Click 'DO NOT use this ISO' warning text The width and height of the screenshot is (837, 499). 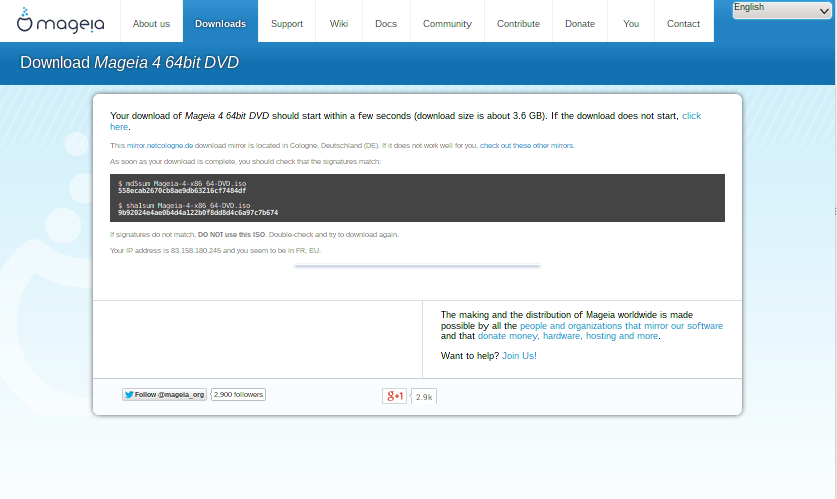(231, 234)
